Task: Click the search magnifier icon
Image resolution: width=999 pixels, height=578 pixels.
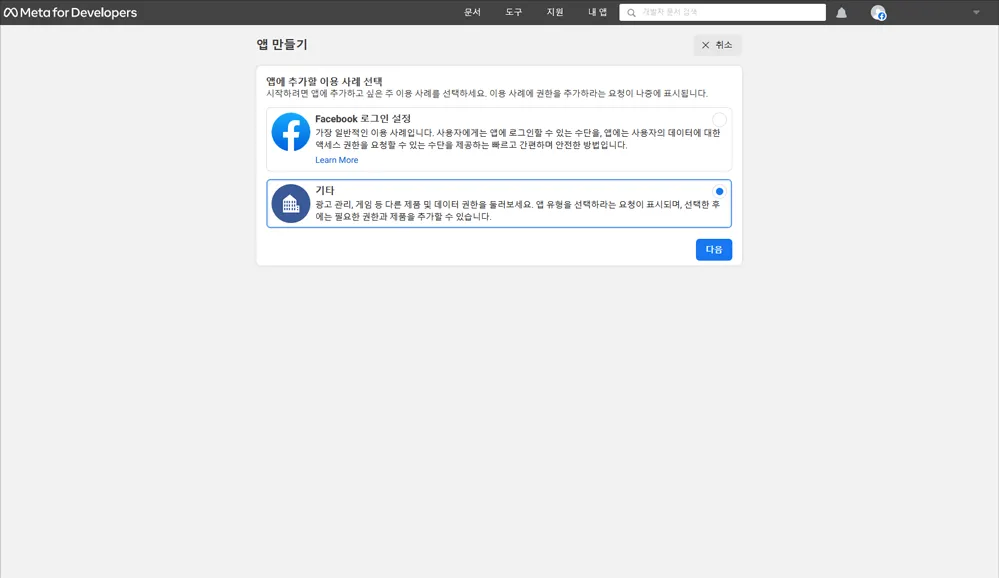Action: (631, 13)
